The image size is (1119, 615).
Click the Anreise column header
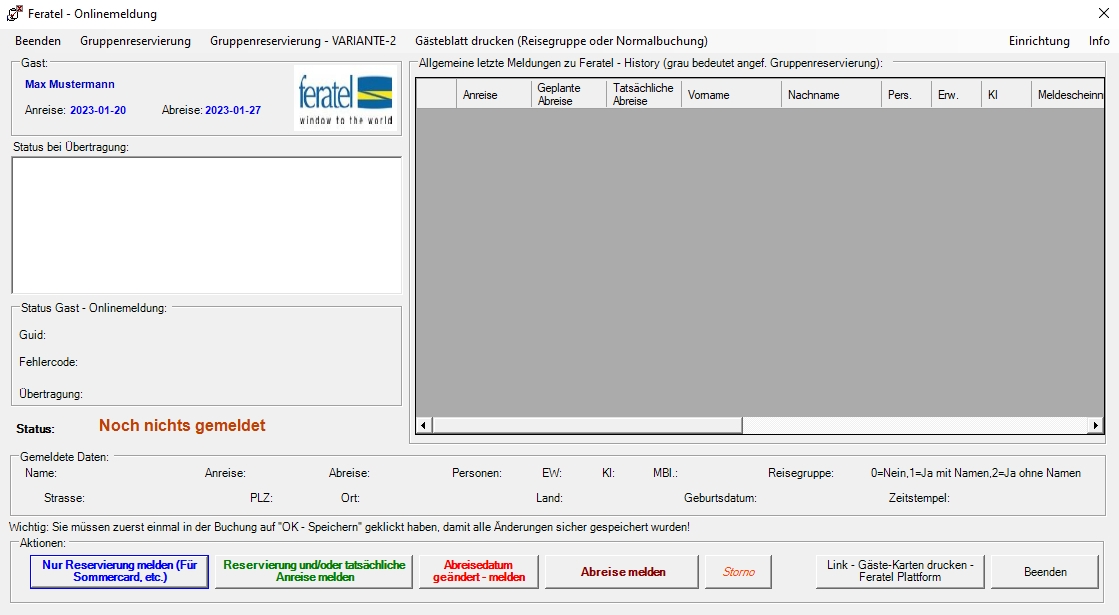coord(494,94)
